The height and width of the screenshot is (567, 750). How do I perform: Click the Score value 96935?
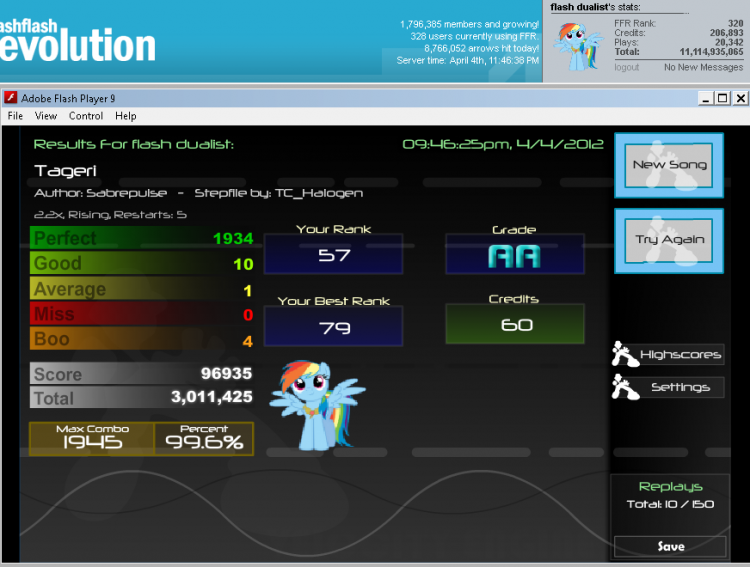[x=226, y=373]
